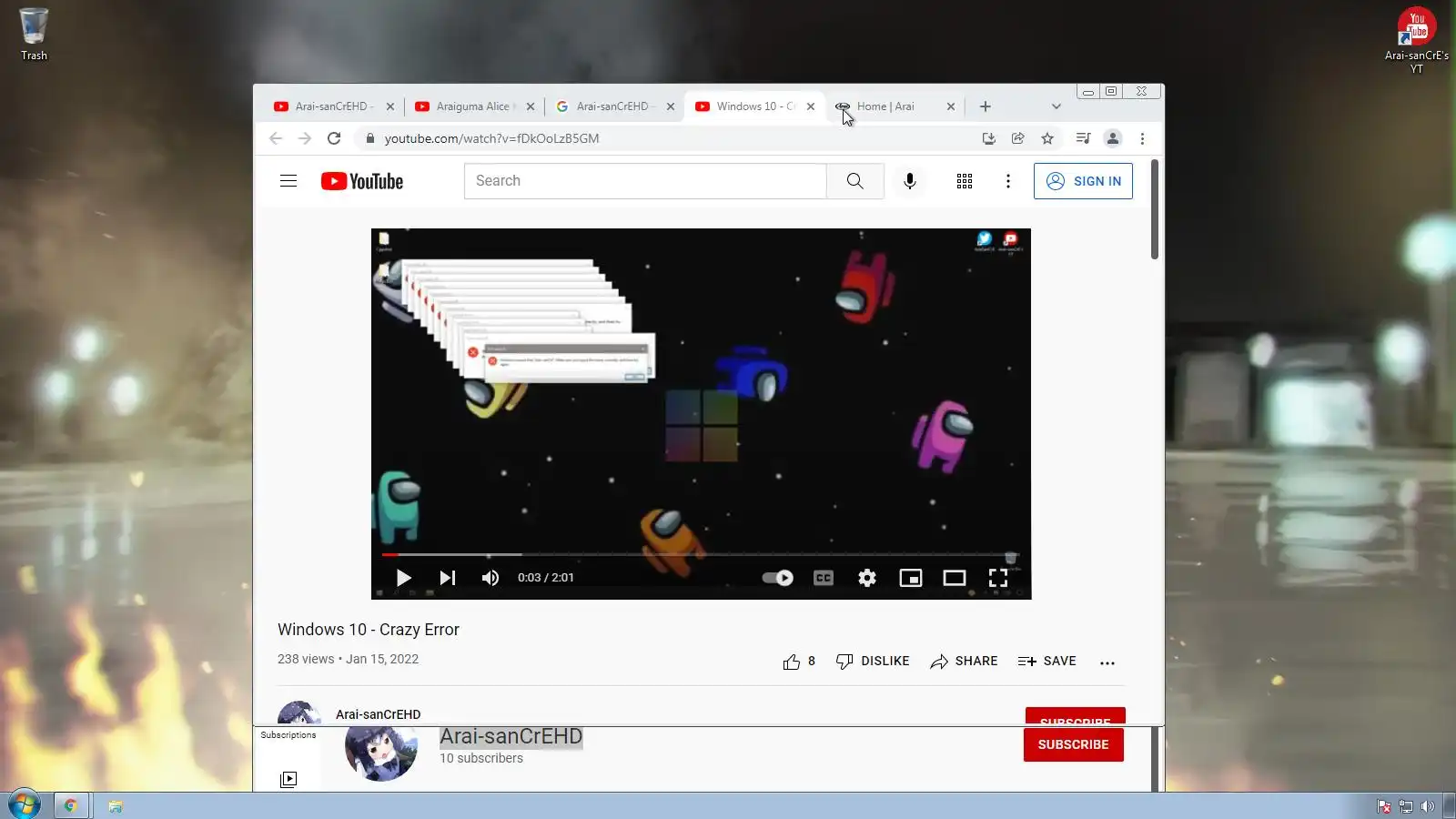
Task: Open the Trash desktop icon
Action: (34, 35)
